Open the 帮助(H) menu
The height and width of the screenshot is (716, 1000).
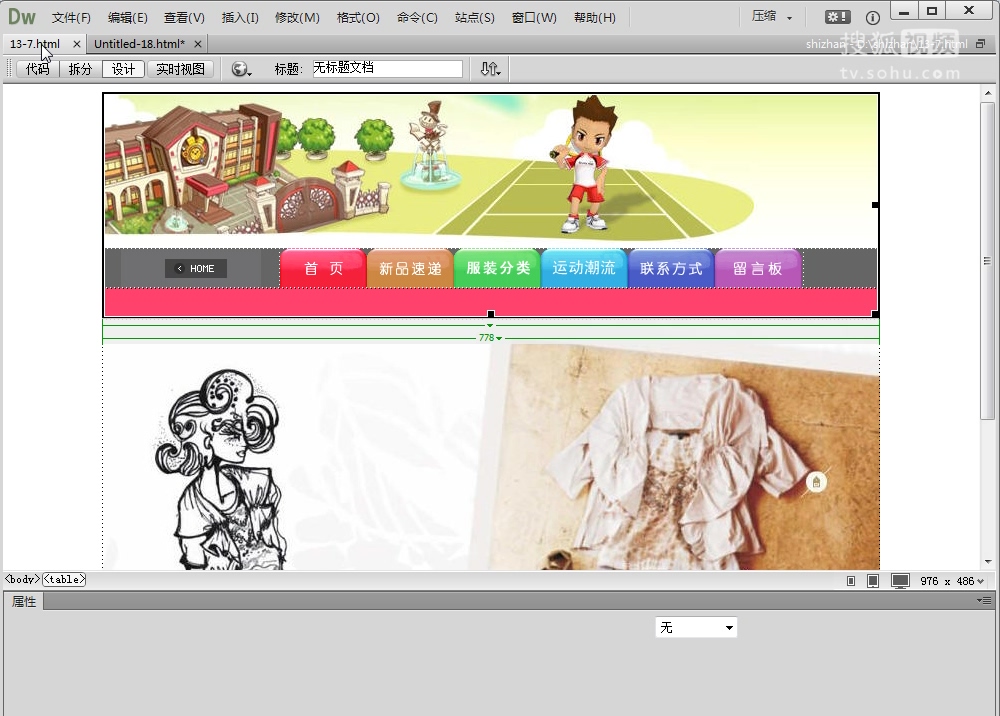pyautogui.click(x=595, y=18)
